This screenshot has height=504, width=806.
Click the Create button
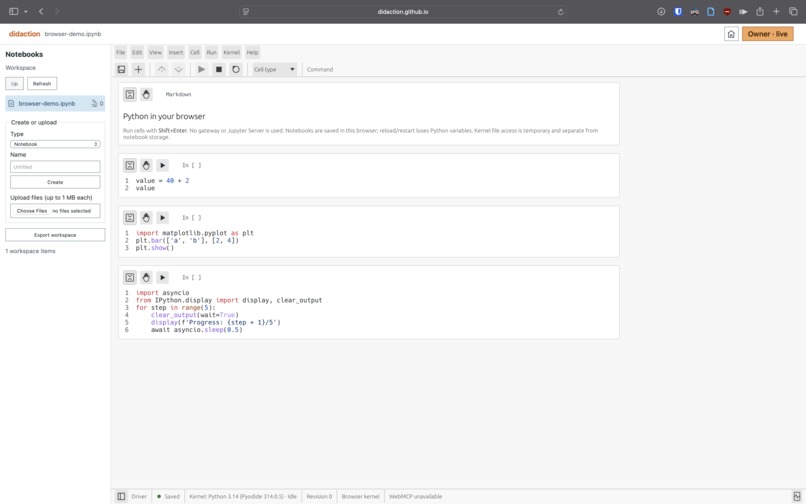(55, 182)
